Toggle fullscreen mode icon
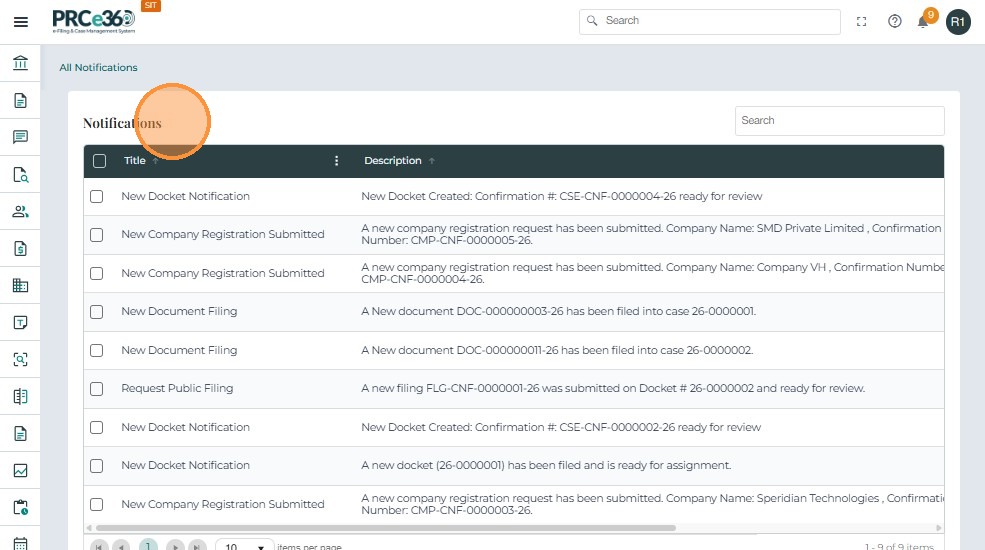This screenshot has height=550, width=985. click(x=862, y=21)
